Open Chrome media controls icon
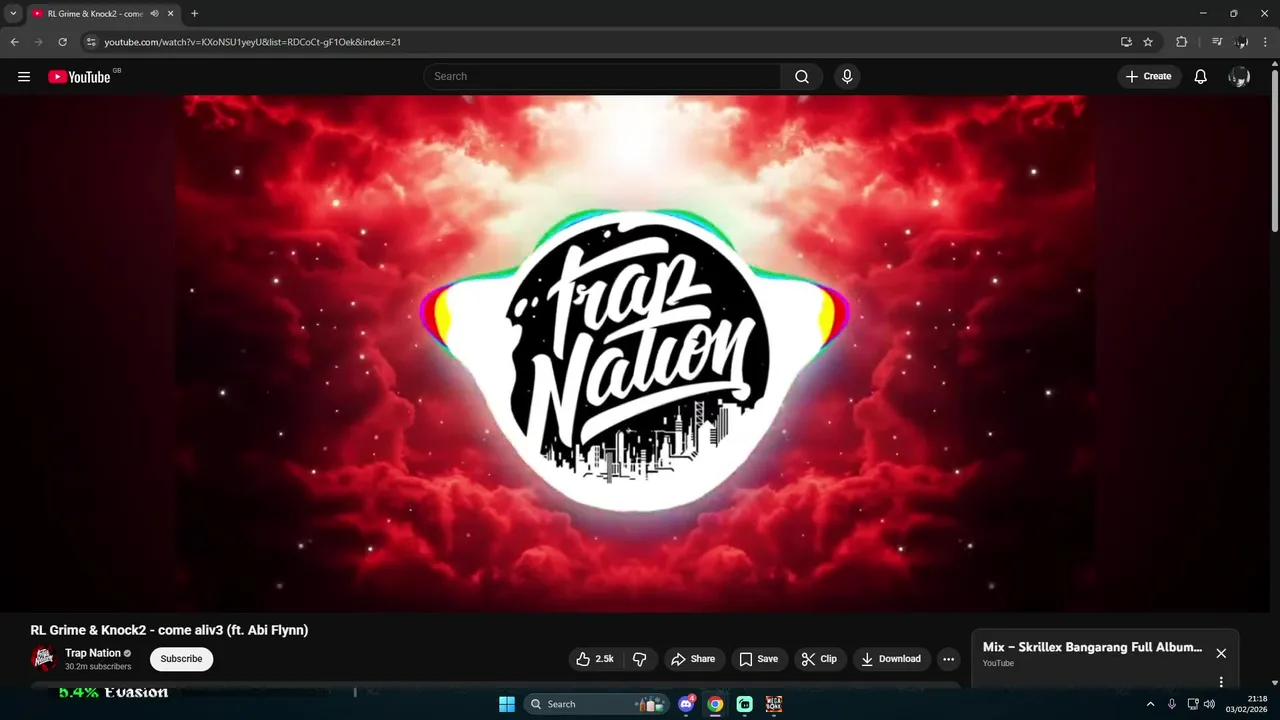The image size is (1280, 720). pos(1216,42)
